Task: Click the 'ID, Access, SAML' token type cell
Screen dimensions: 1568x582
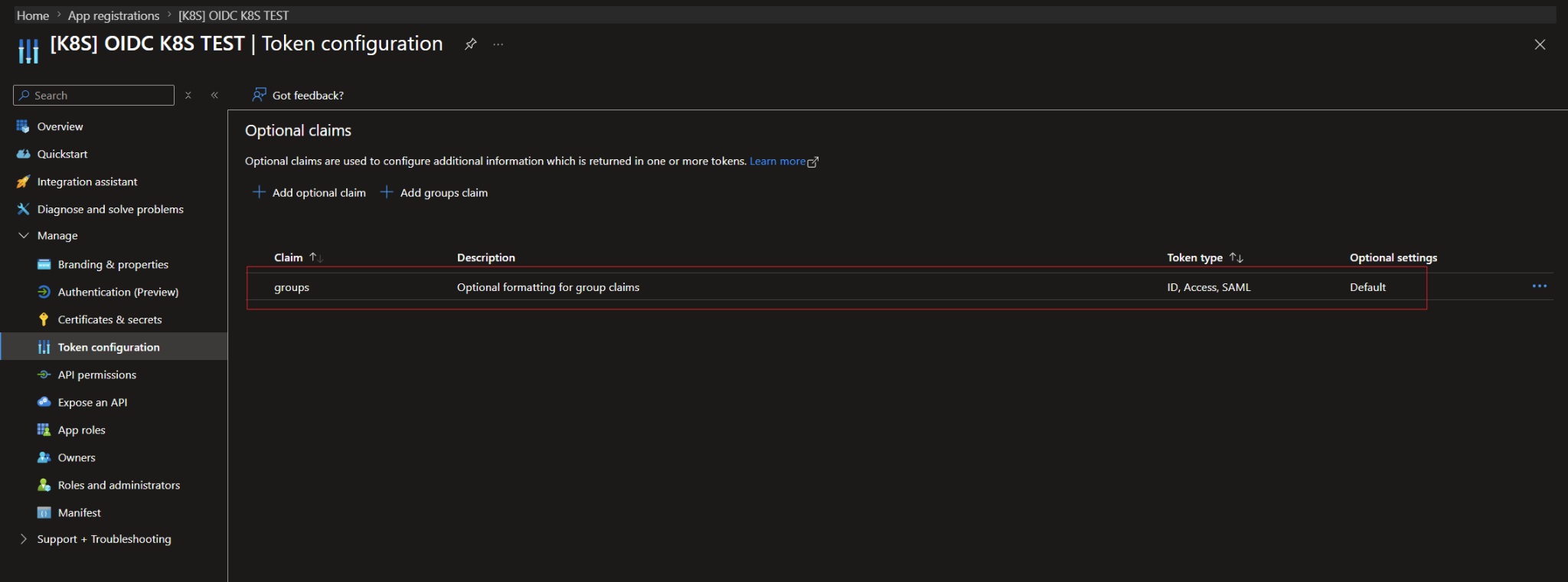Action: (1209, 287)
